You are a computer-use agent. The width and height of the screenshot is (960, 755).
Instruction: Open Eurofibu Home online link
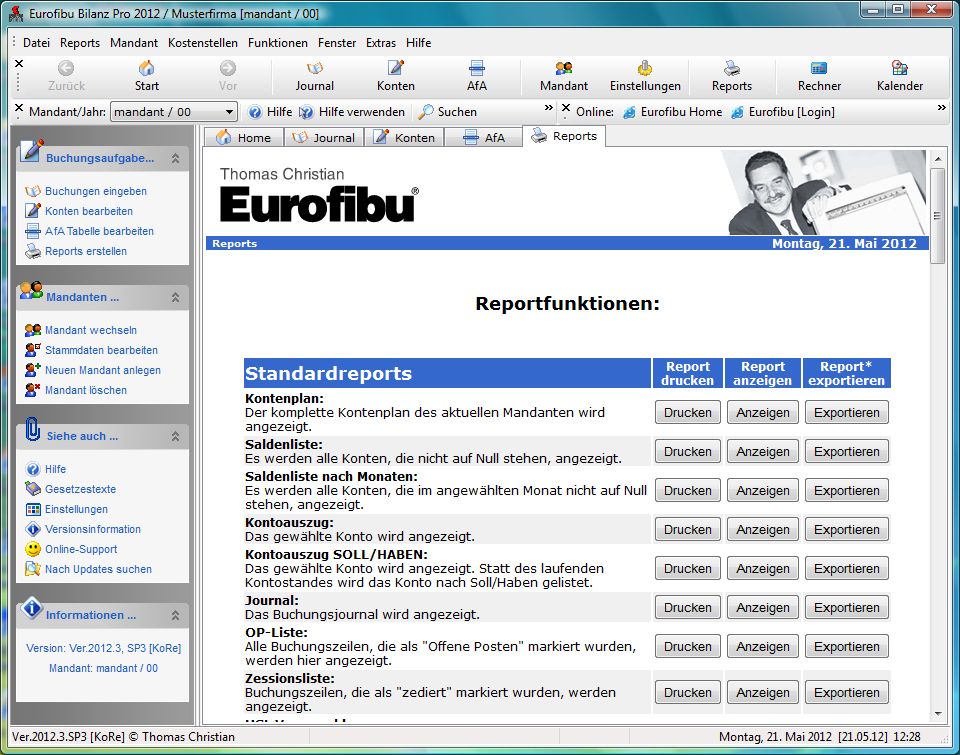[x=672, y=112]
